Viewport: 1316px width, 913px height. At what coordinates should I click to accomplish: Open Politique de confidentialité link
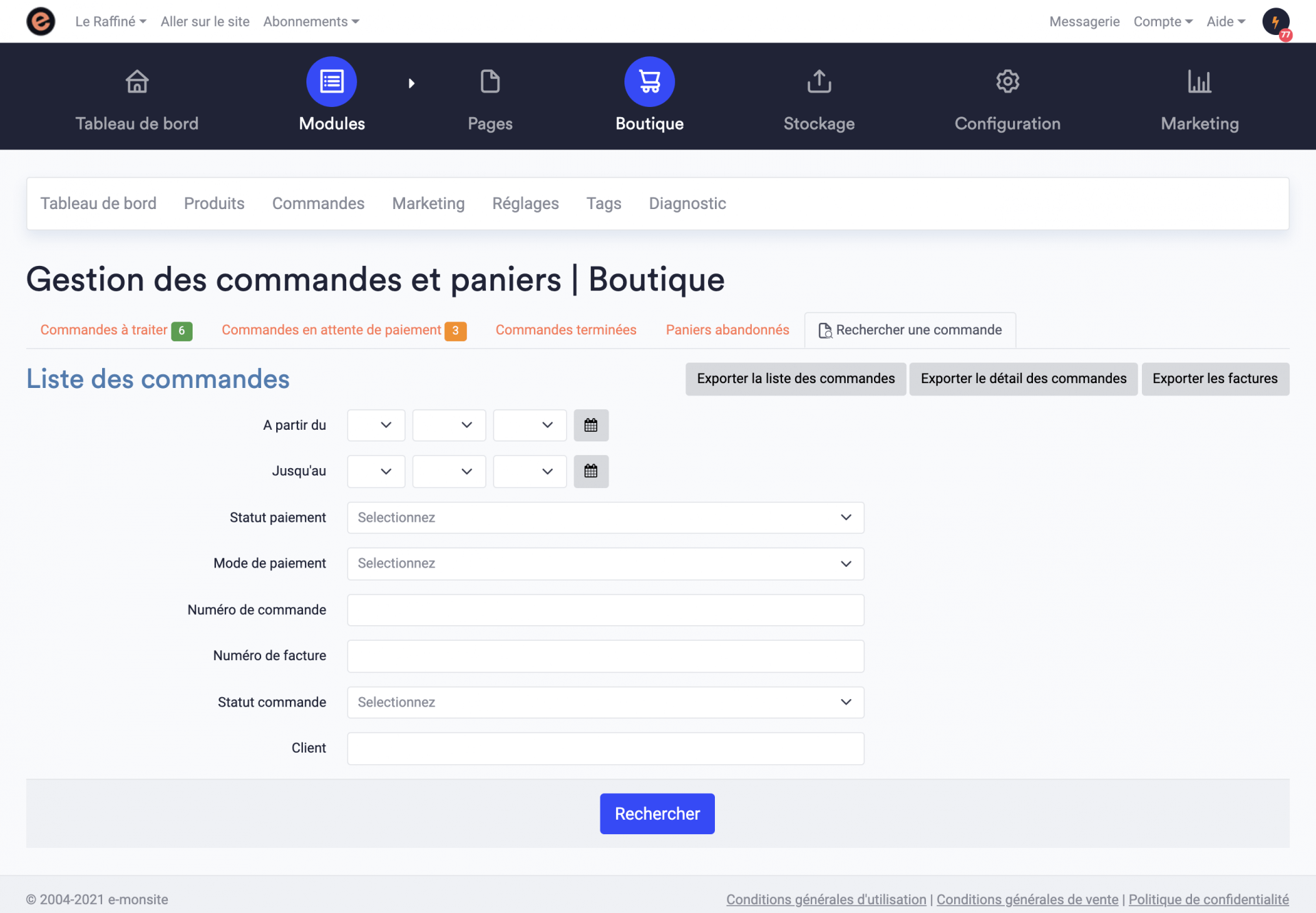[1209, 899]
